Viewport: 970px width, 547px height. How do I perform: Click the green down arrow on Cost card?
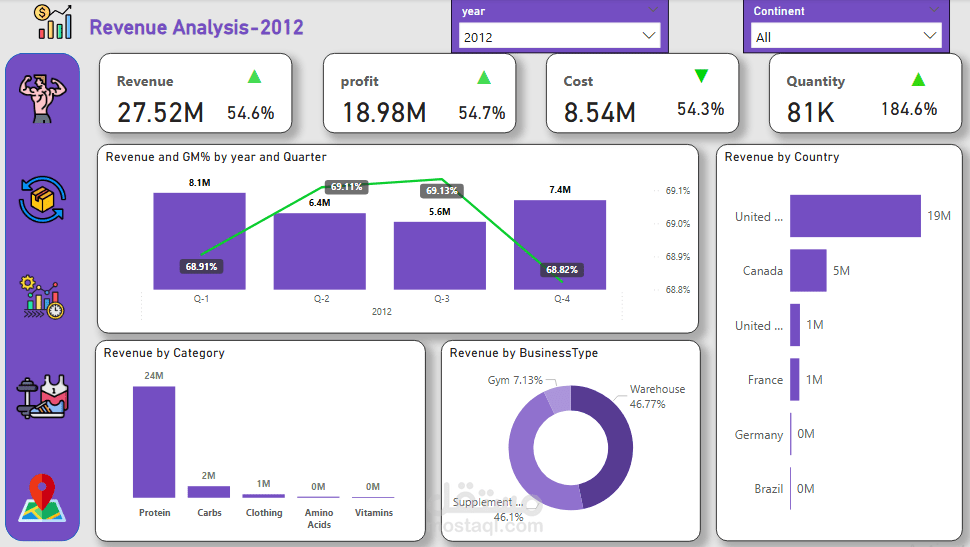pyautogui.click(x=701, y=75)
